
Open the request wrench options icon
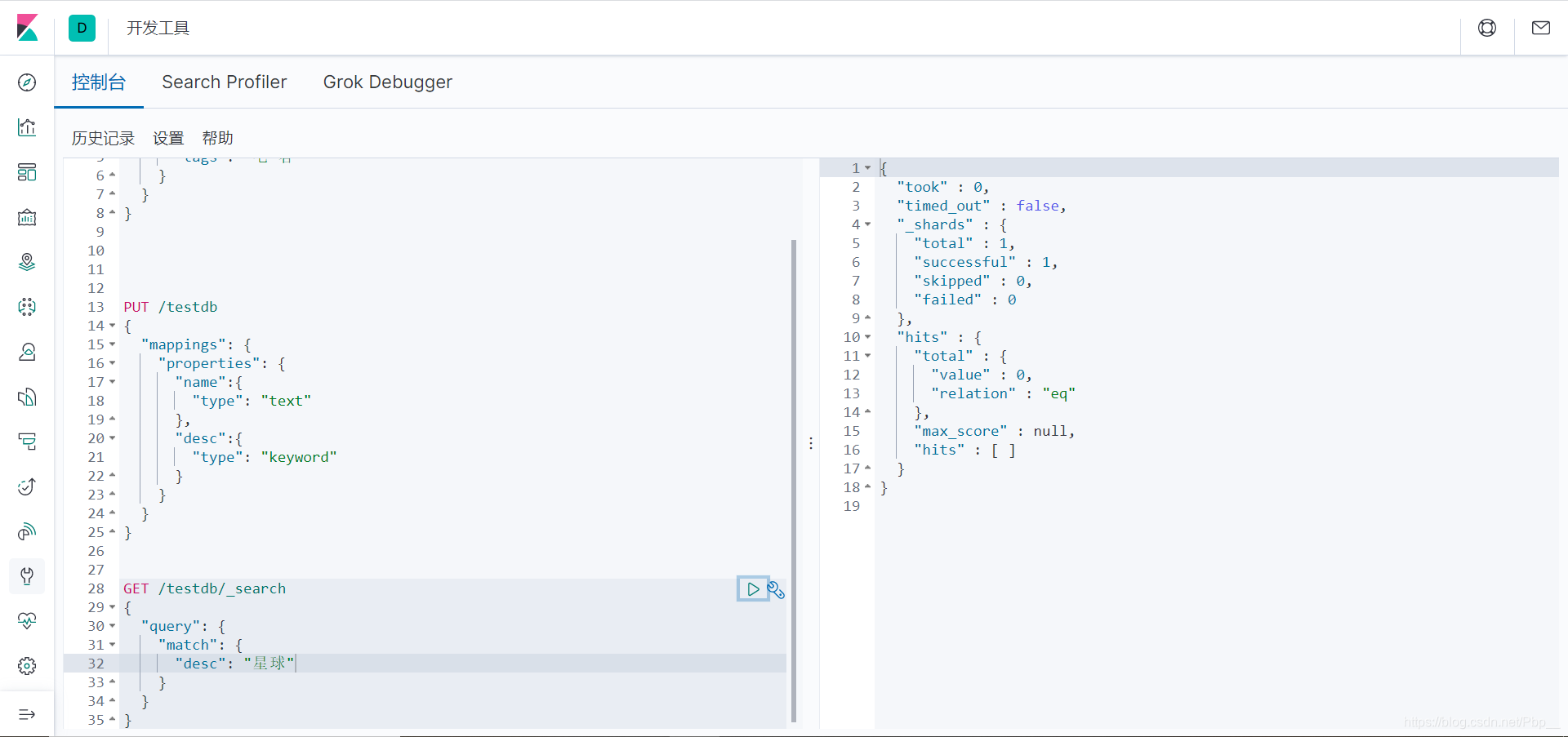point(776,589)
